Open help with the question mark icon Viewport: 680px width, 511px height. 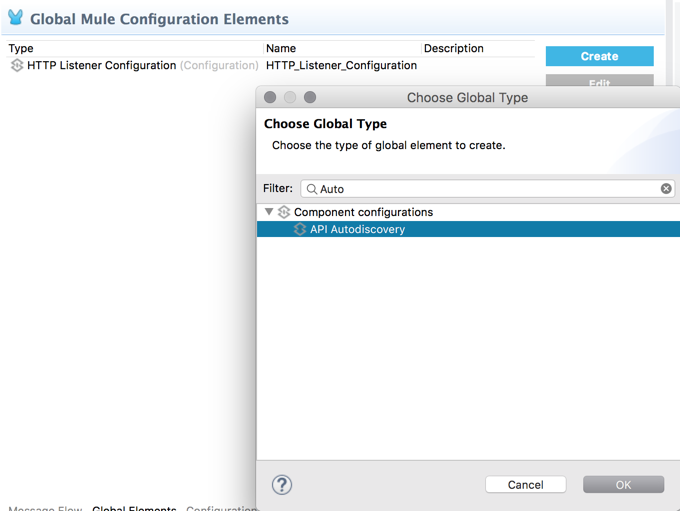pos(282,485)
